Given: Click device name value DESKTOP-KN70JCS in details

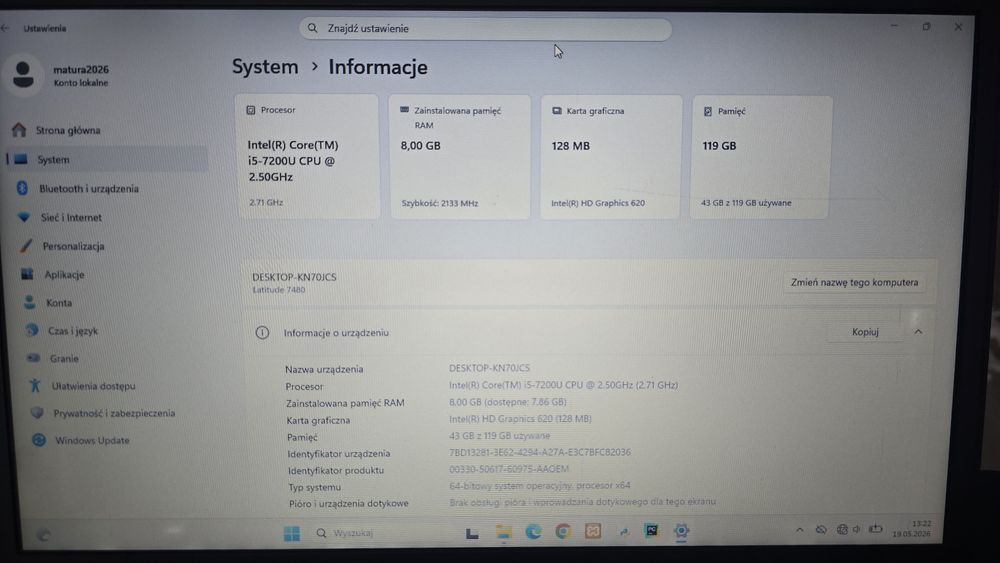Looking at the screenshot, I should [489, 368].
